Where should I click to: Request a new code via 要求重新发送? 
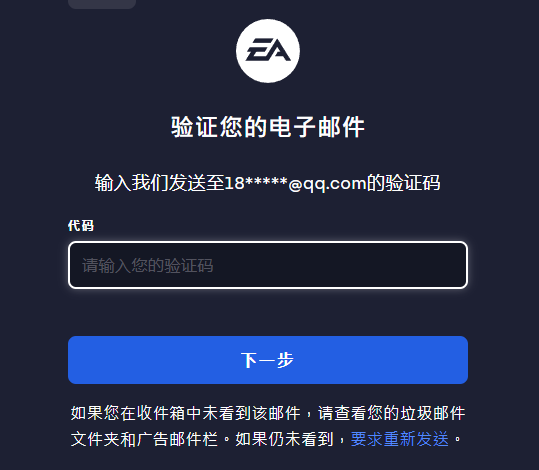[x=399, y=439]
